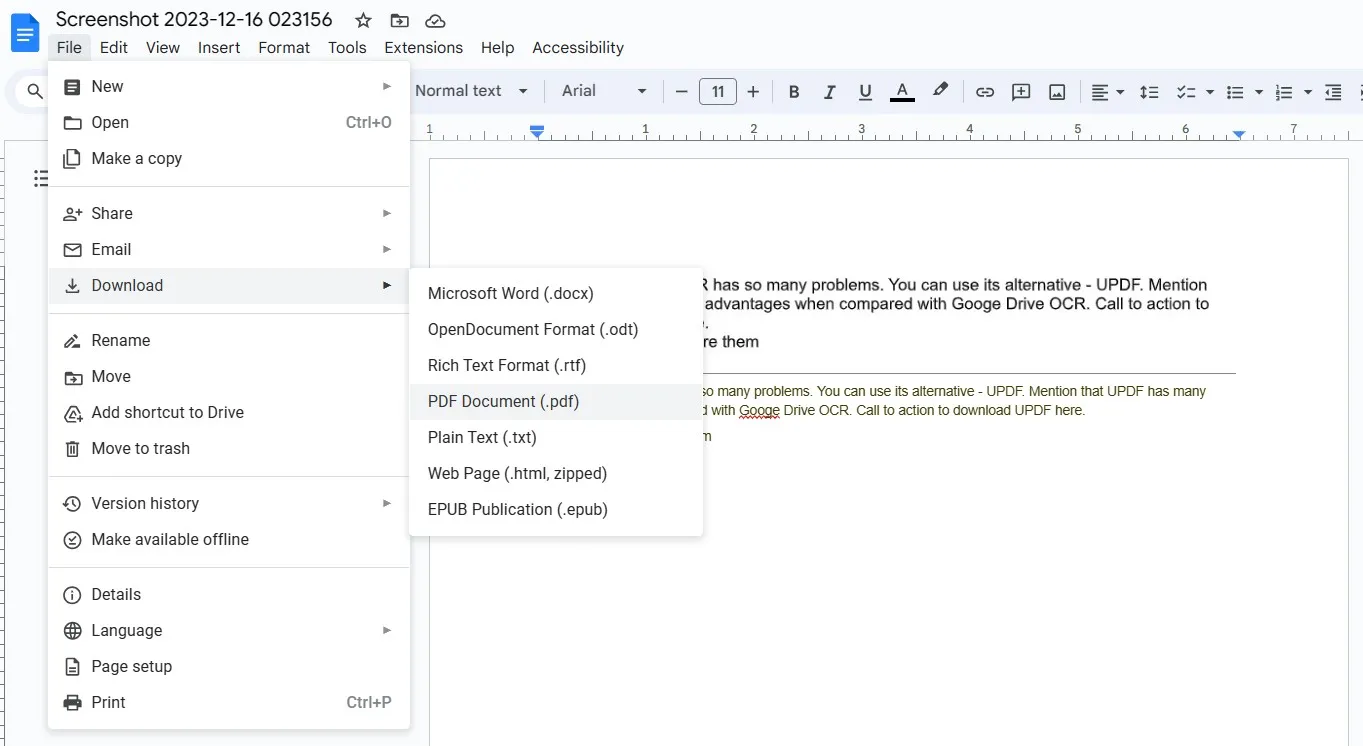Click the Print icon in the File menu
1363x746 pixels.
tap(71, 703)
